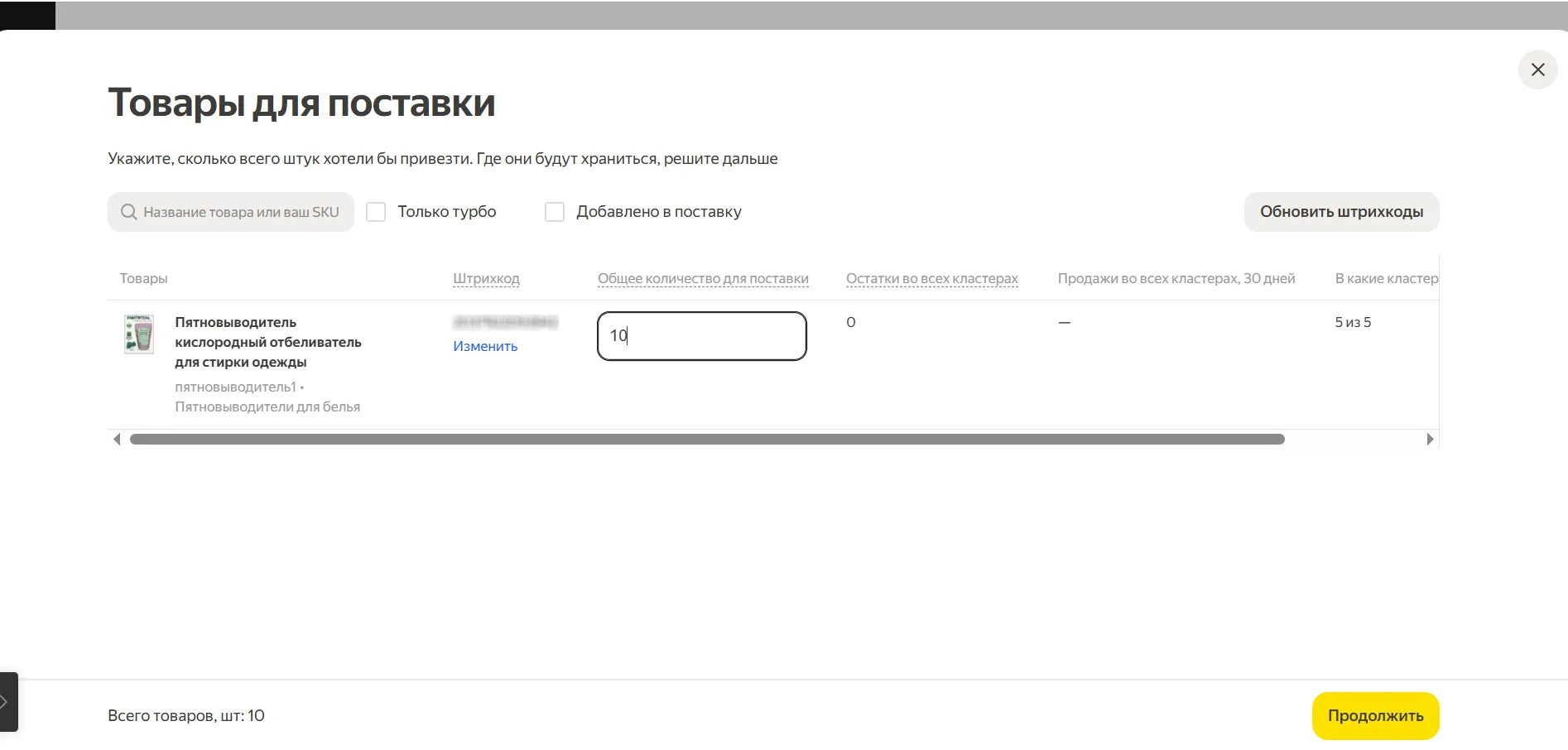Click the Остатки во всех кластерах header
1568x750 pixels.
pos(931,278)
